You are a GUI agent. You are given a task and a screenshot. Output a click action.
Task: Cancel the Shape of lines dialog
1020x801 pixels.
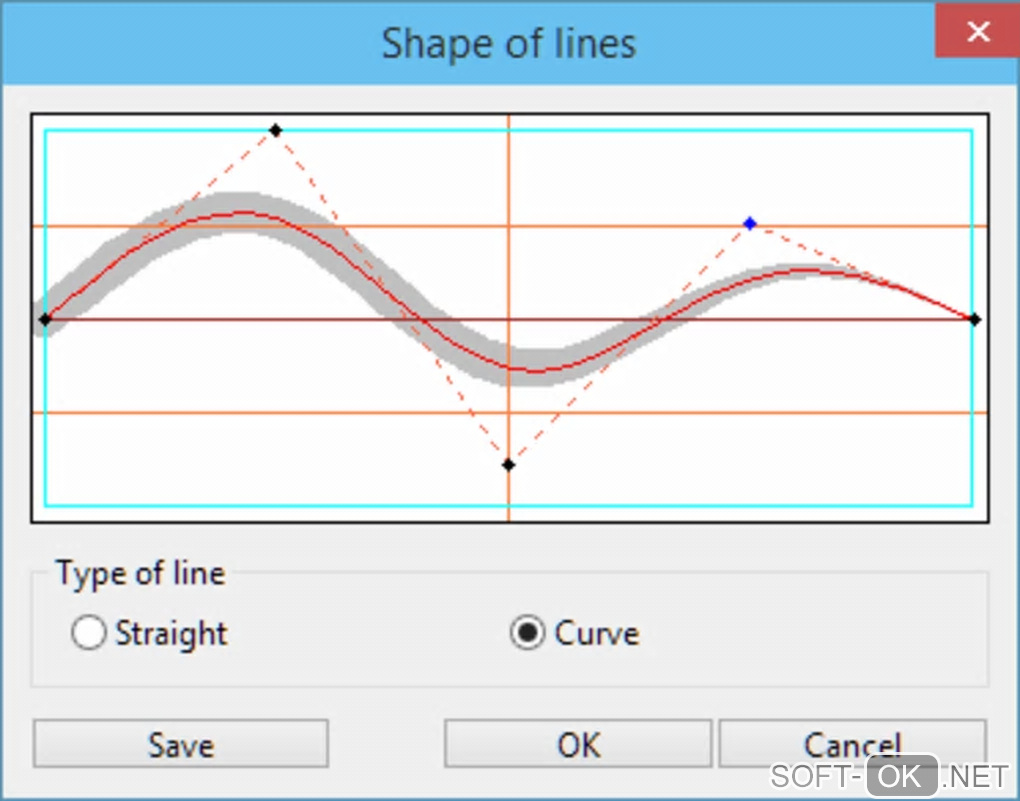pos(852,744)
